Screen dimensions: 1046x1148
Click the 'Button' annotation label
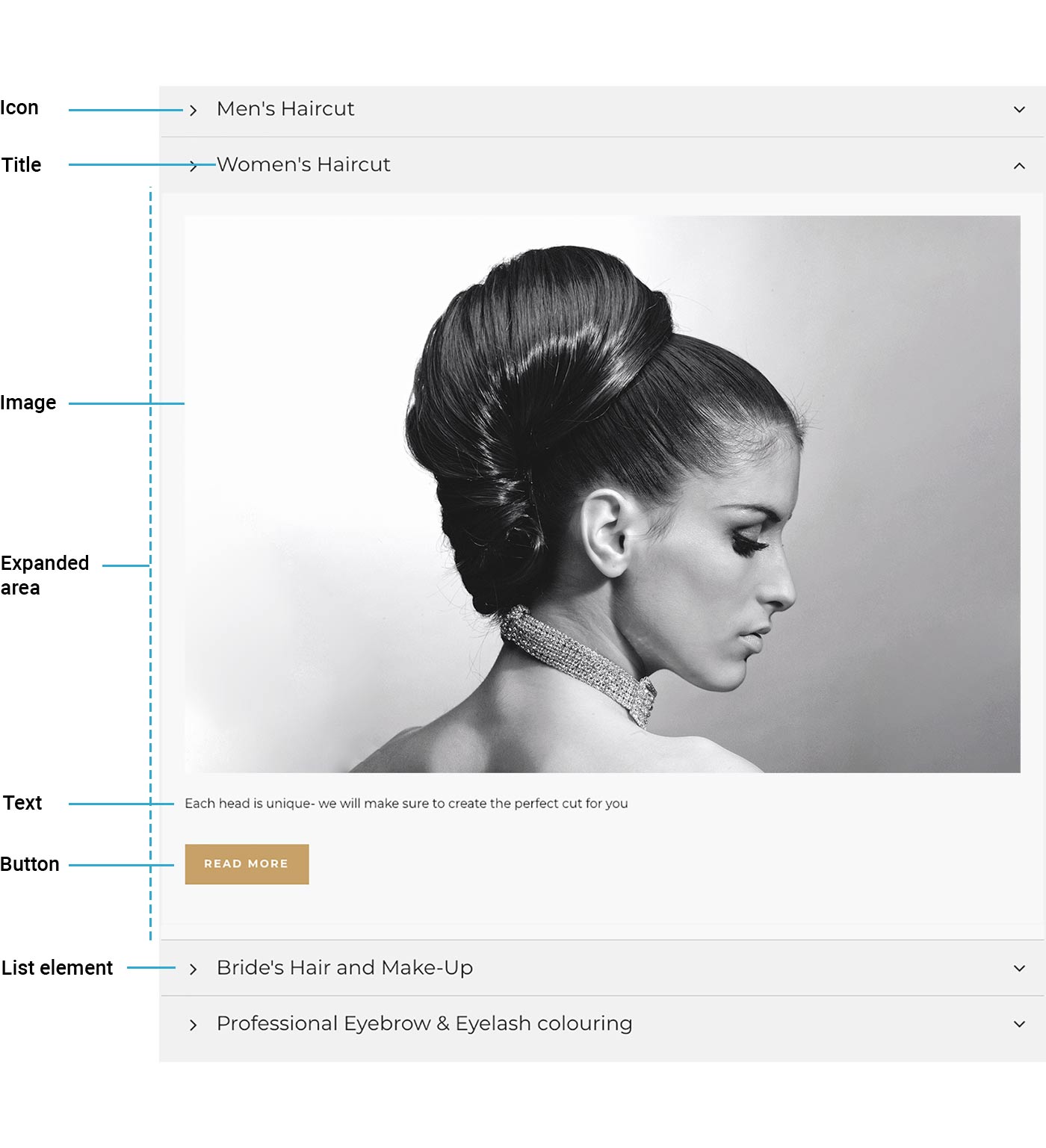(30, 864)
